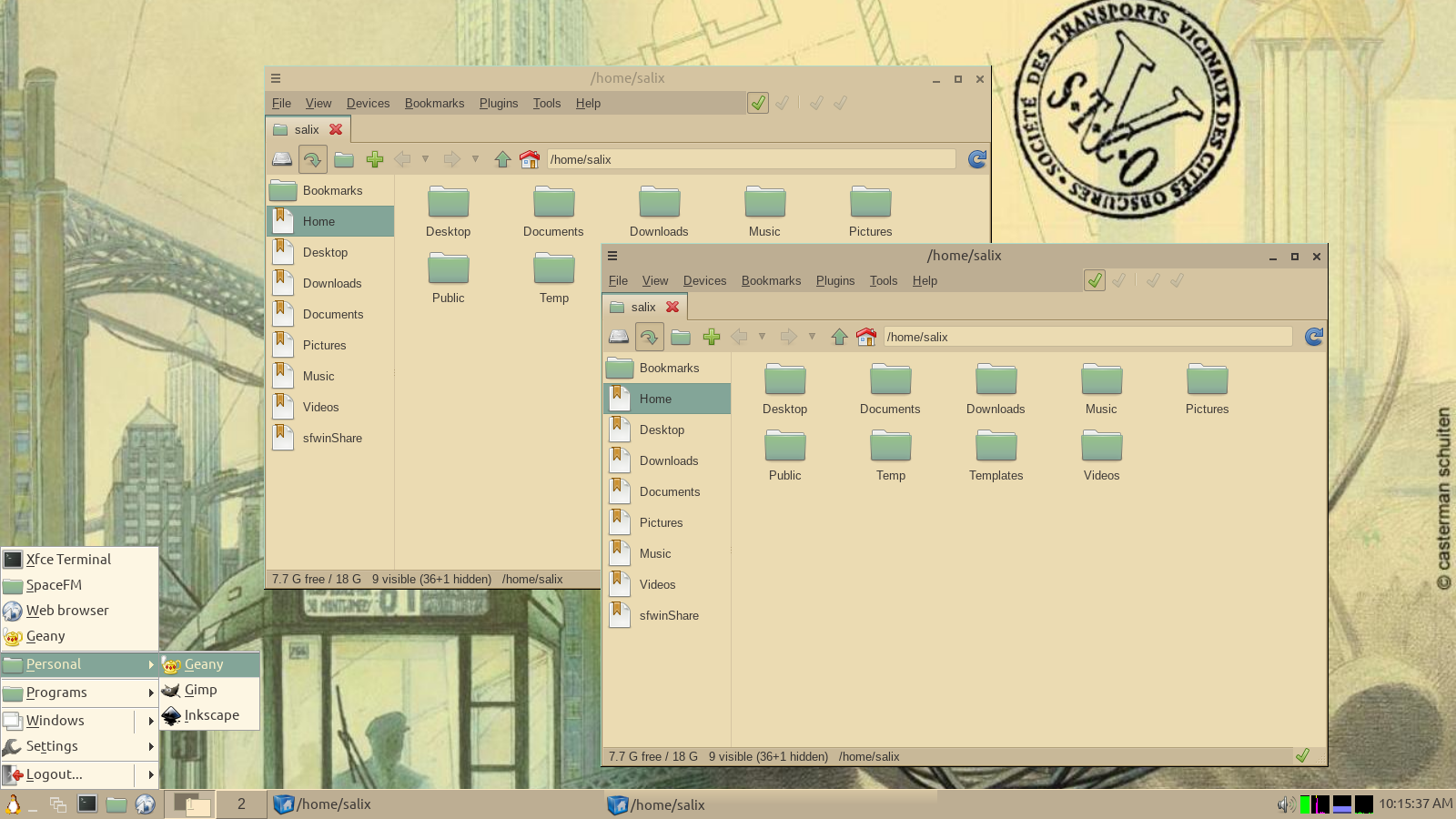
Task: Click the Forward arrow in the front window toolbar
Action: 788,337
